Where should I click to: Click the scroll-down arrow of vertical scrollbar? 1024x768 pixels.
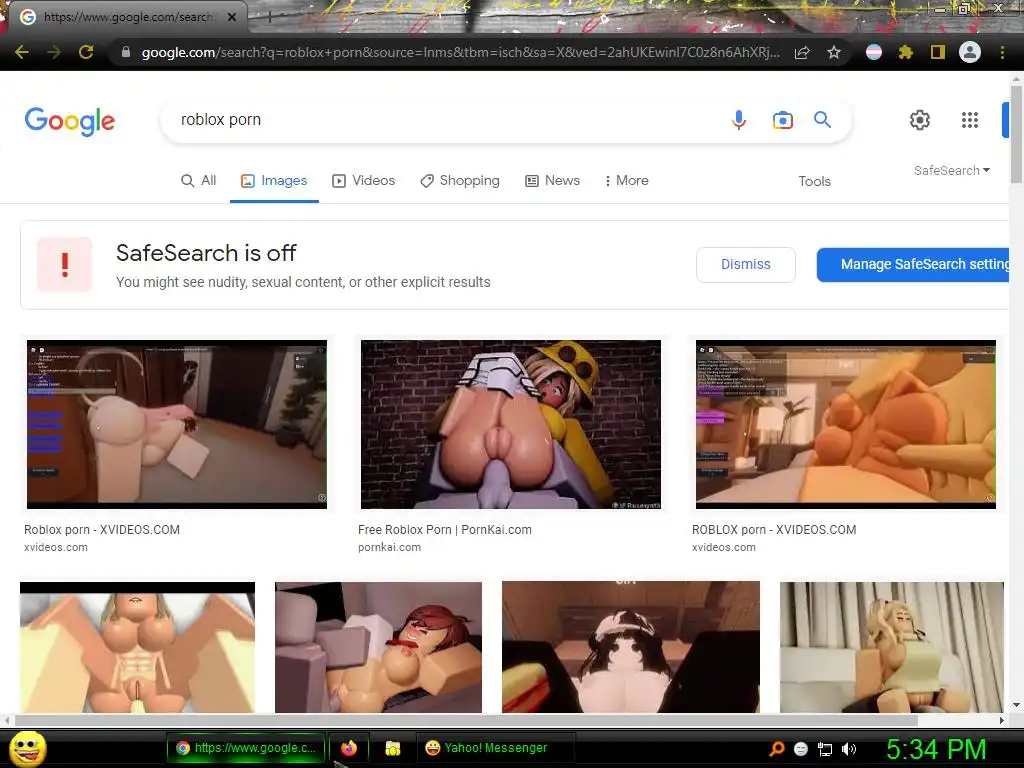click(1016, 705)
